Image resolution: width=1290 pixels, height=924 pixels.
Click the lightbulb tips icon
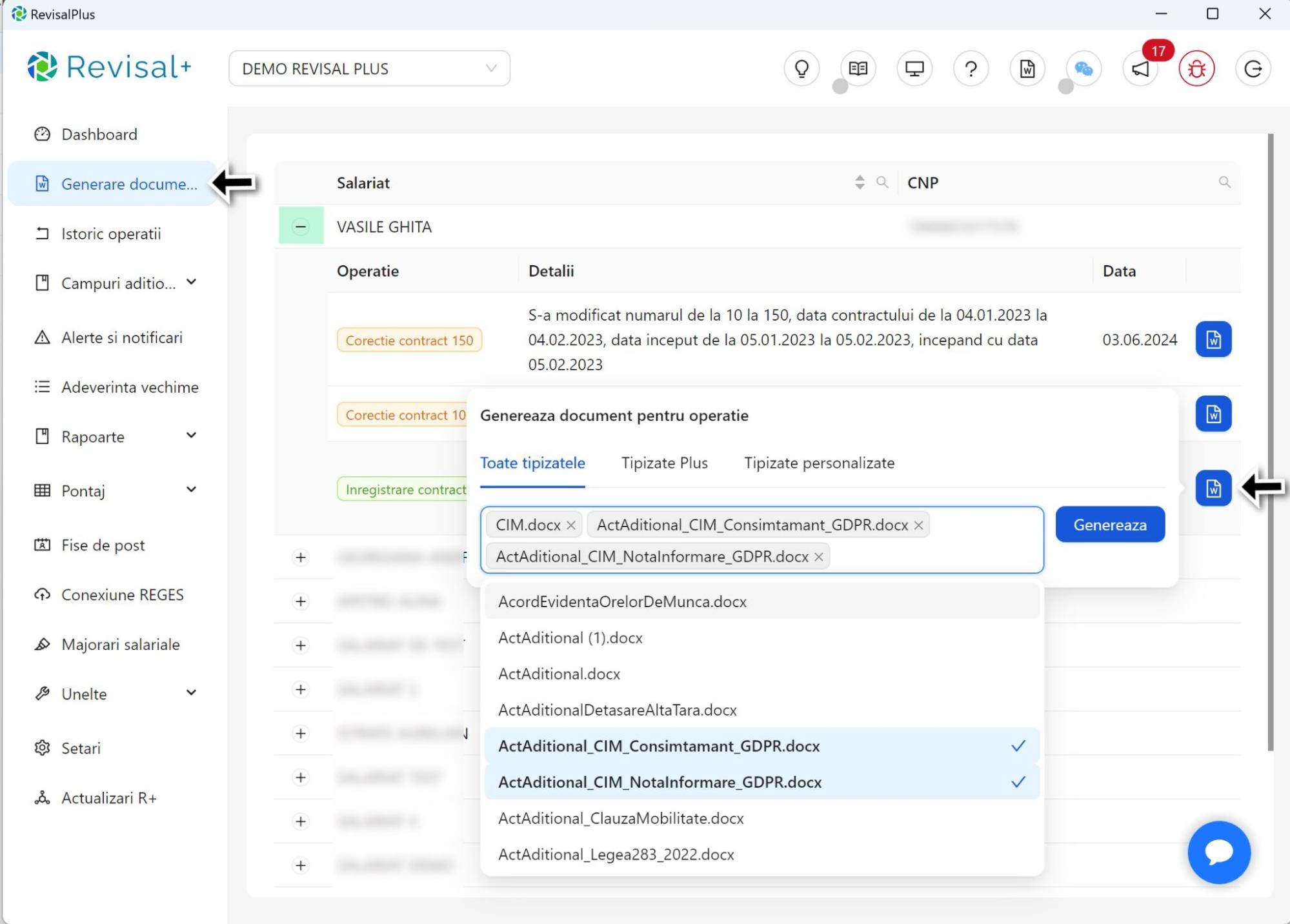point(801,68)
